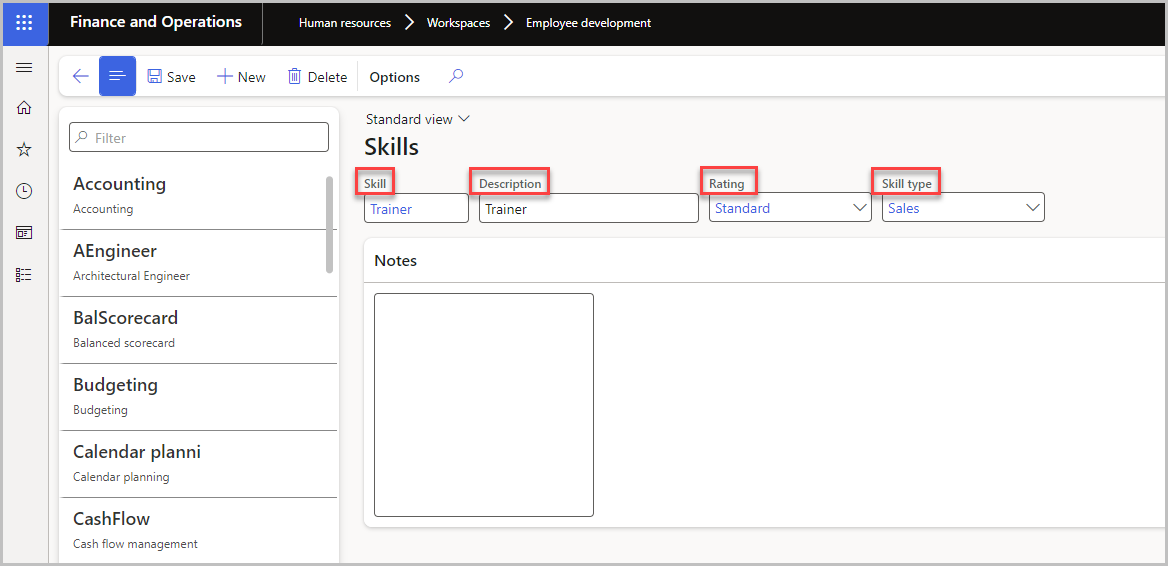Open the Rating dropdown
Screen dimensions: 1168x566
[790, 208]
